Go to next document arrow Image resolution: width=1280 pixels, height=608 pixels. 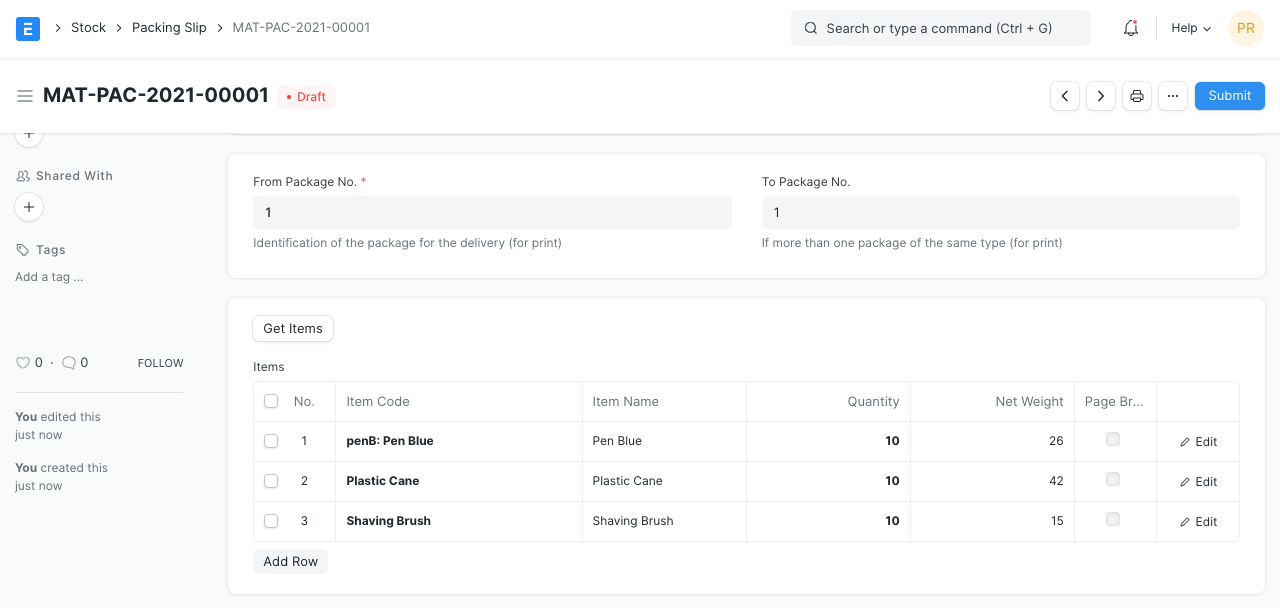[1101, 96]
